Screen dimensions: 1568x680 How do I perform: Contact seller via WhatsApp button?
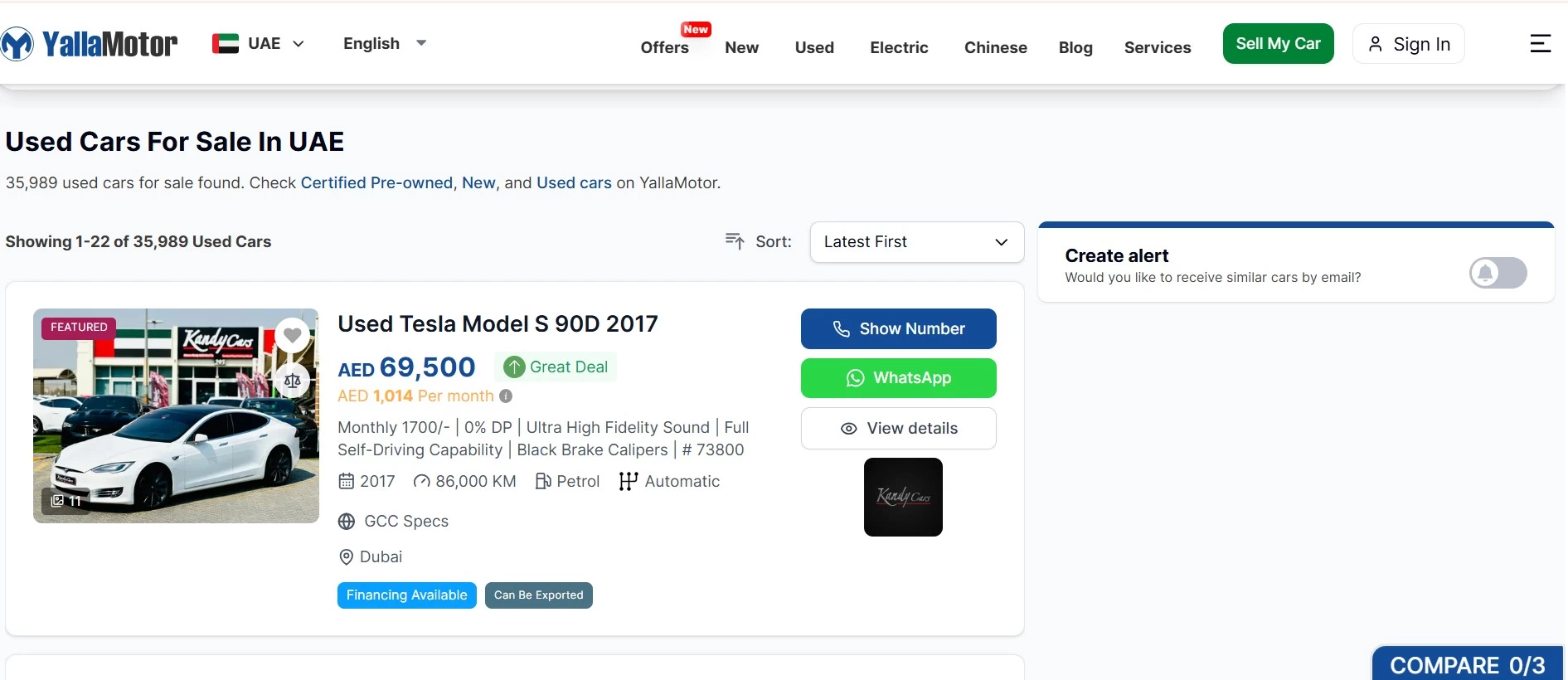(x=898, y=378)
